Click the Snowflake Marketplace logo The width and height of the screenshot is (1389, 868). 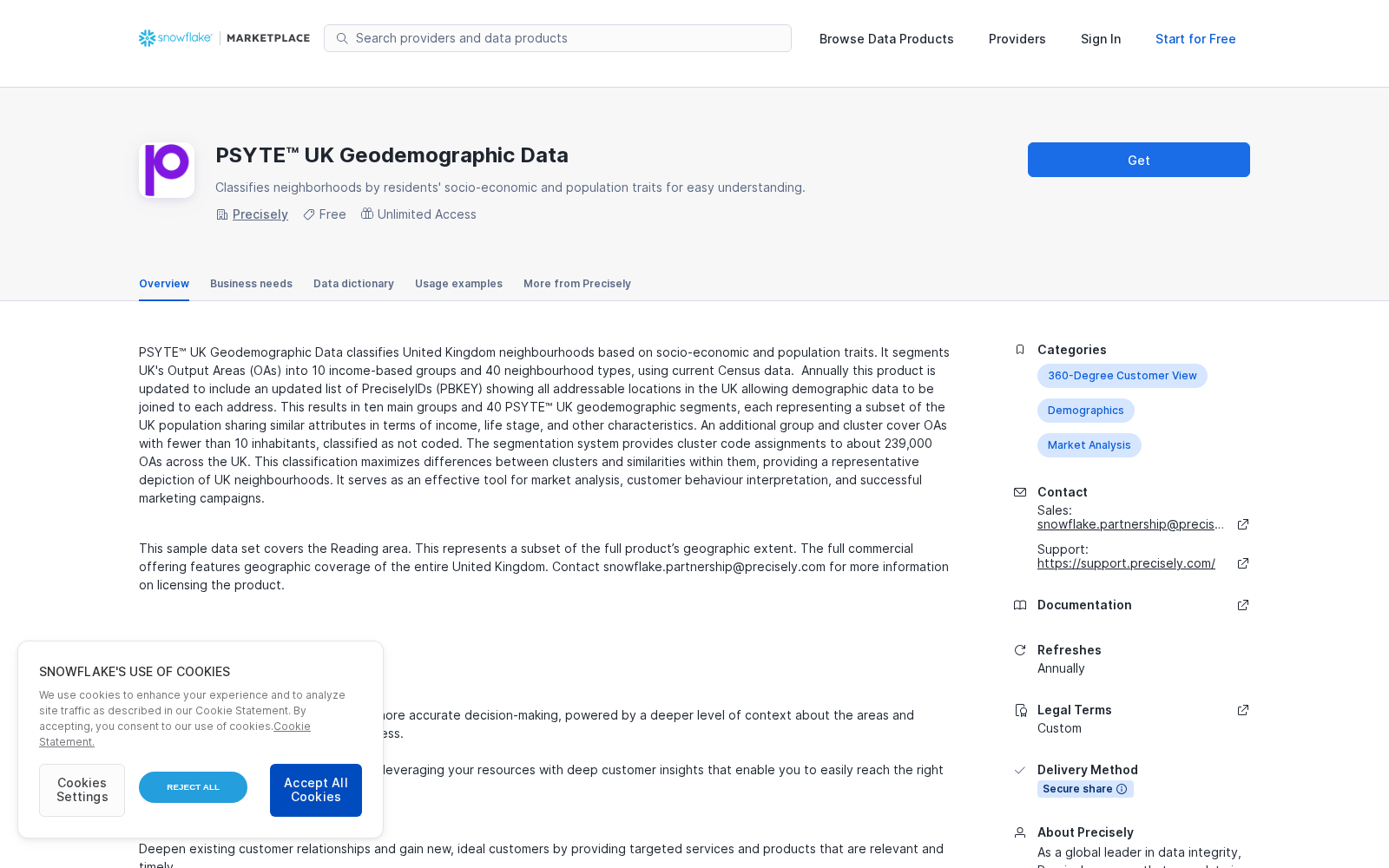click(x=224, y=38)
